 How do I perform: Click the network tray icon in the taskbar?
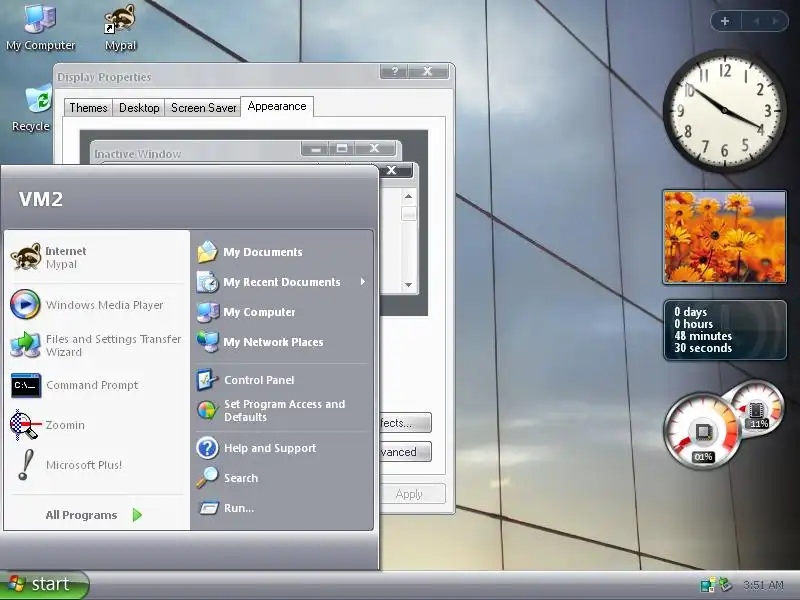pyautogui.click(x=707, y=585)
